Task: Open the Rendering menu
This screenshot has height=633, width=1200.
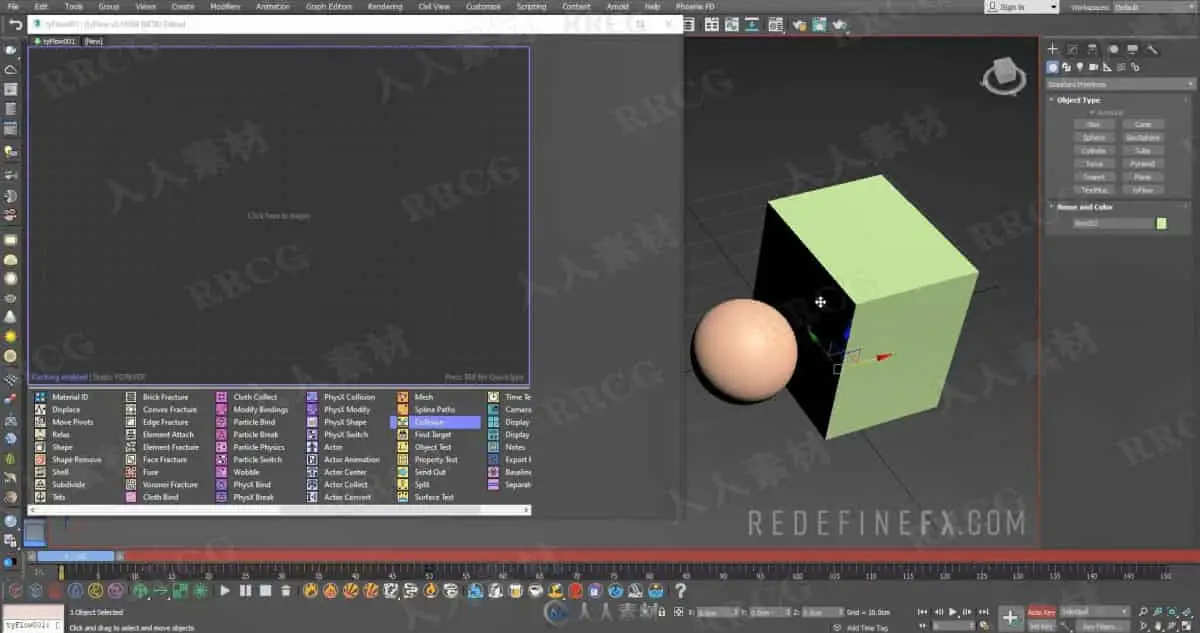Action: coord(385,6)
